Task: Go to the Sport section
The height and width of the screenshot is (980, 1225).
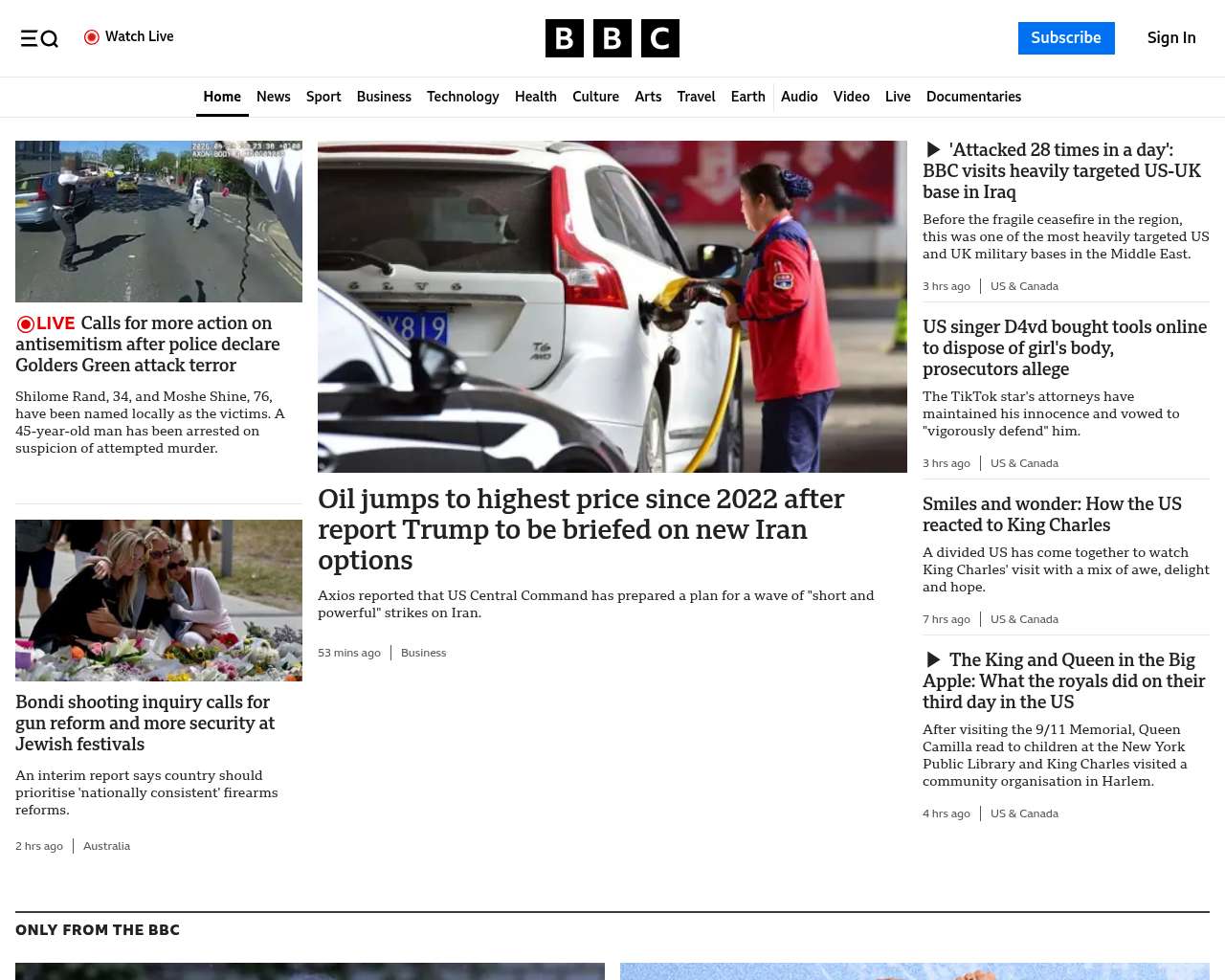Action: [323, 97]
